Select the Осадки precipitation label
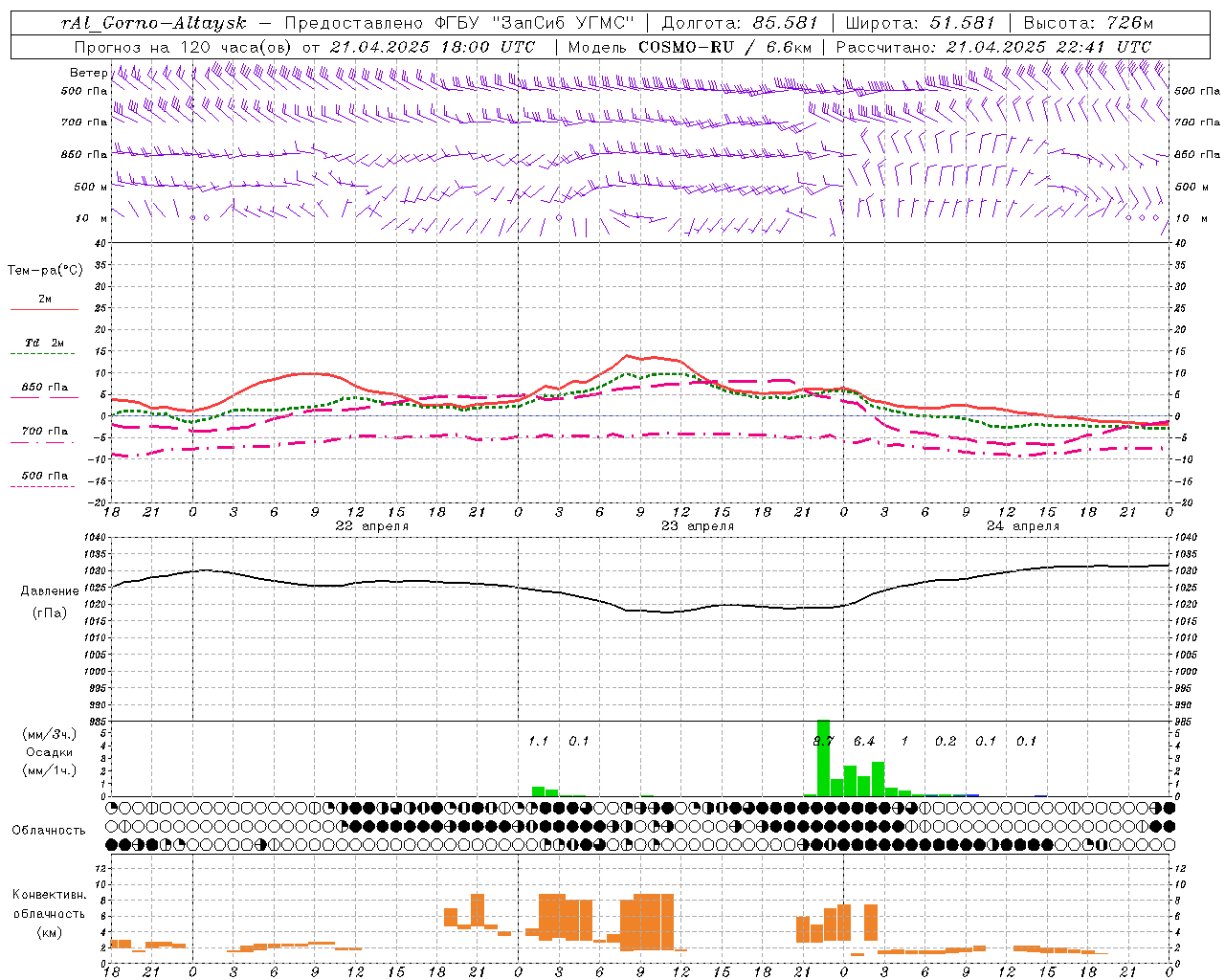The width and height of the screenshot is (1225, 980). [49, 752]
